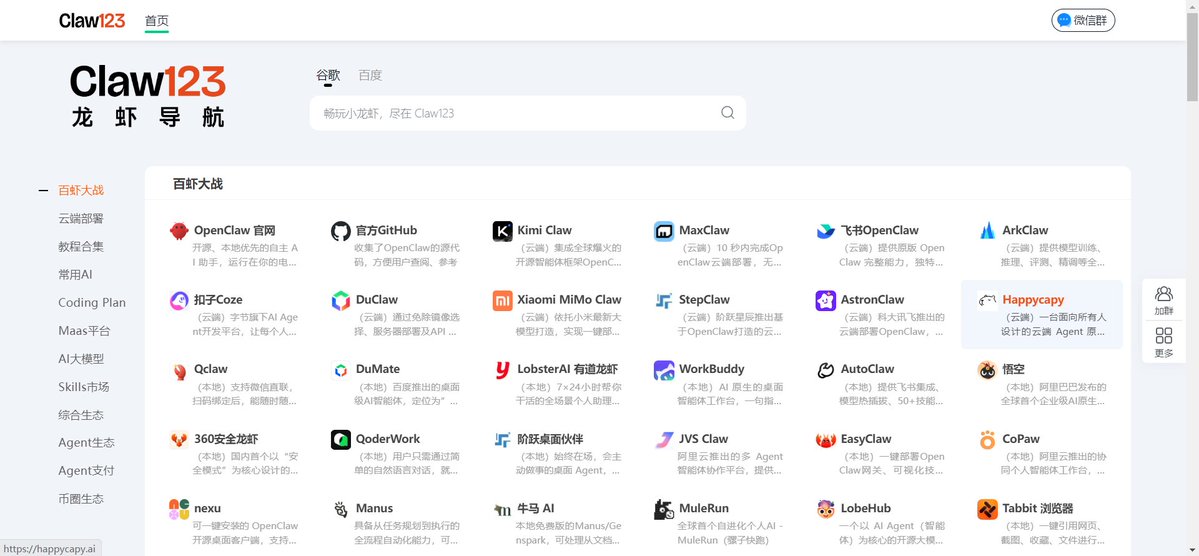Click the MuleRun icon

pyautogui.click(x=664, y=509)
